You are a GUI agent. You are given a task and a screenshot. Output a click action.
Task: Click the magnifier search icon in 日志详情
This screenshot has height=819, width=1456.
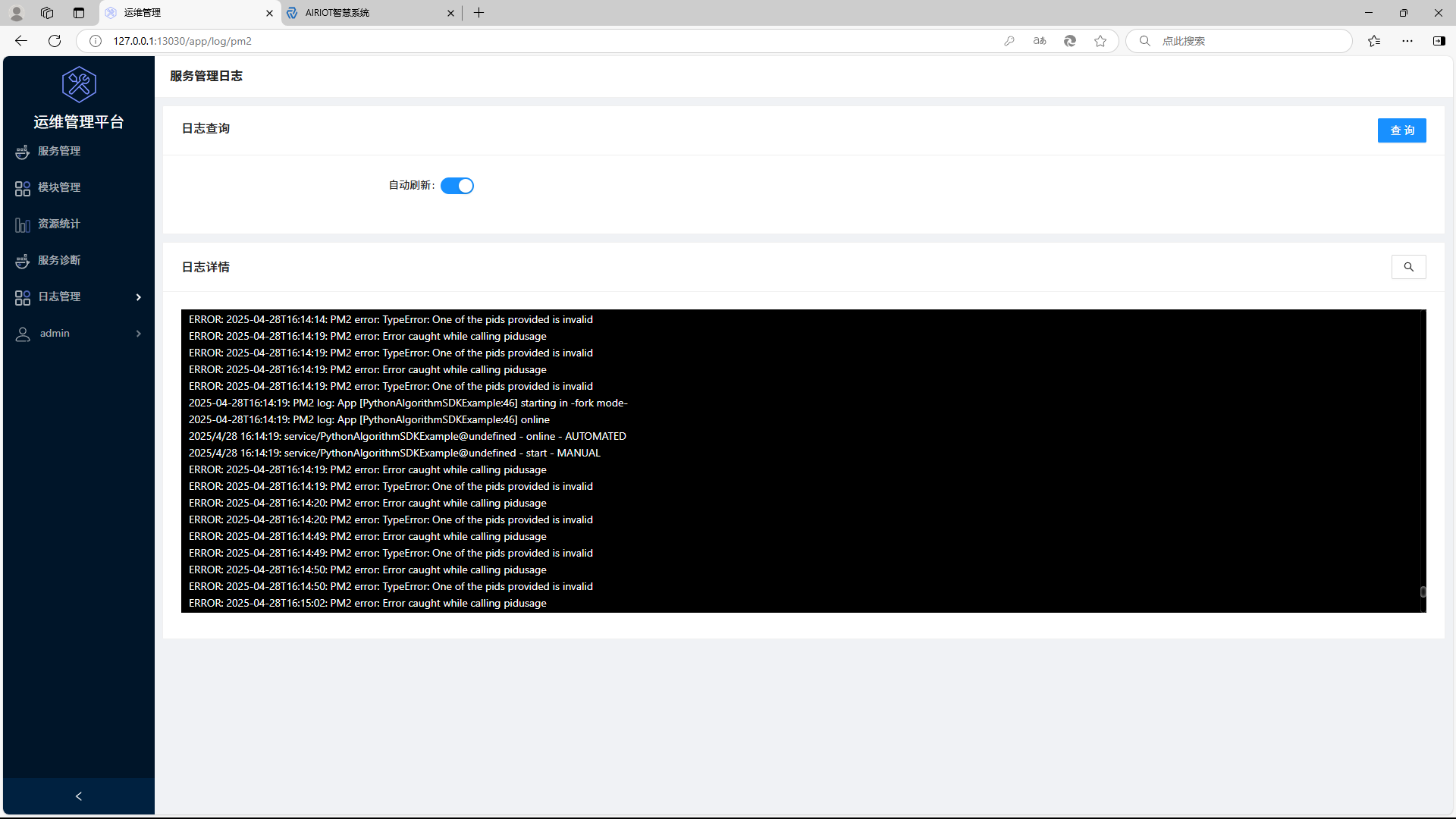point(1408,267)
